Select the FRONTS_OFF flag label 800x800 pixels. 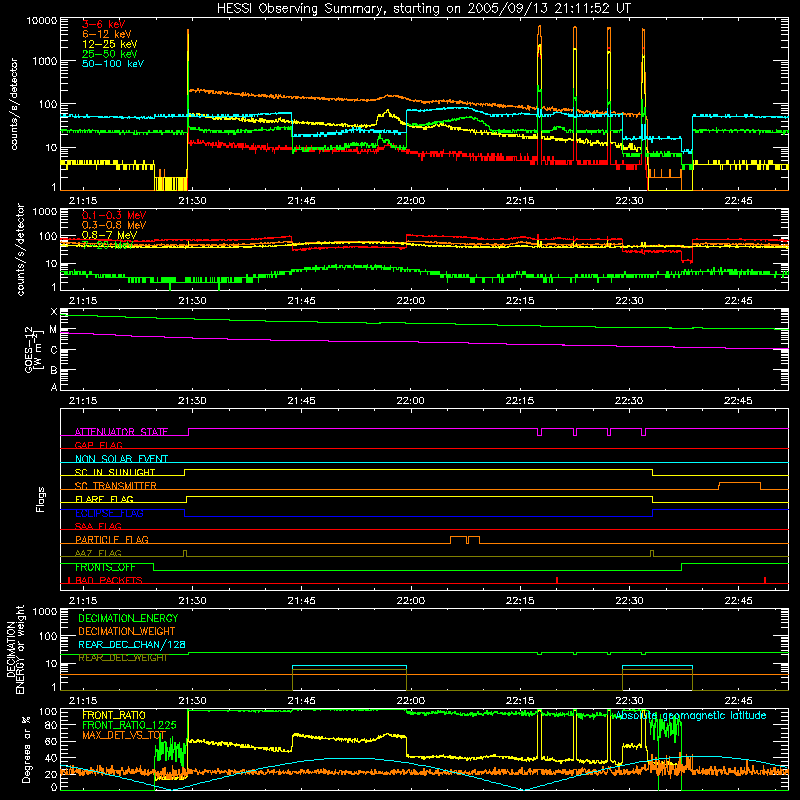(x=105, y=567)
